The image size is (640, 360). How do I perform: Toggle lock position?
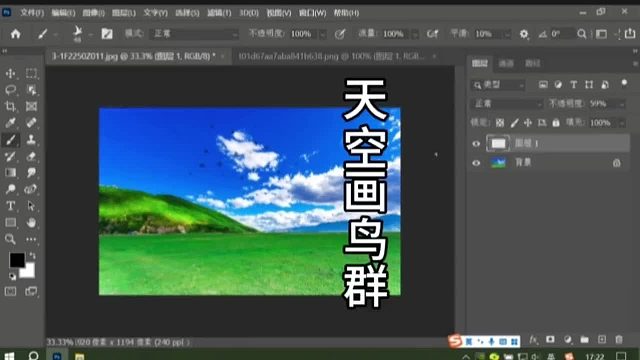pos(528,122)
